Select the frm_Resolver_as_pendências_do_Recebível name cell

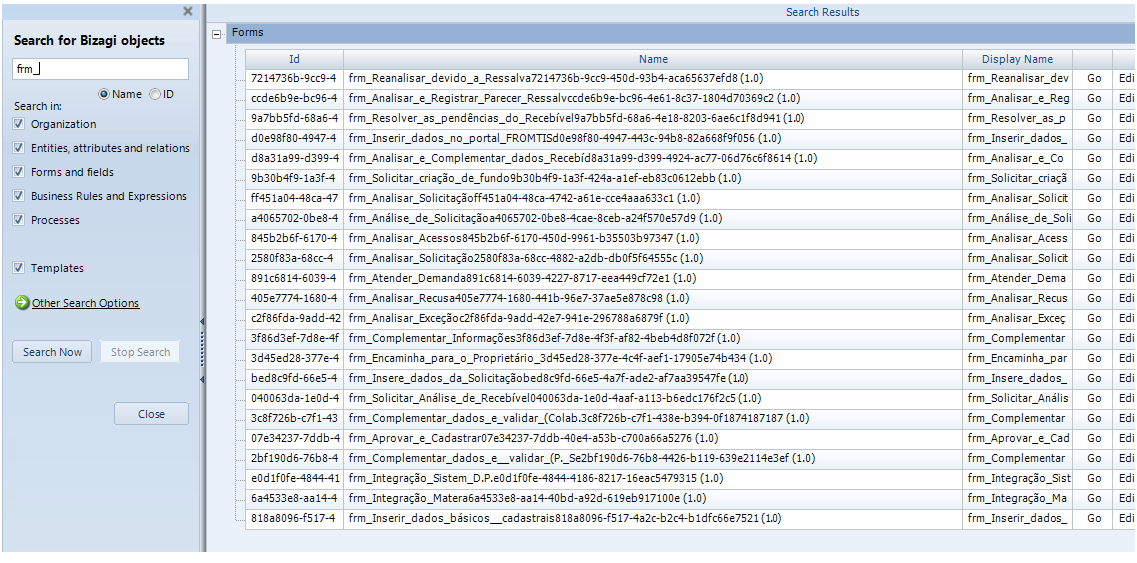pos(653,118)
